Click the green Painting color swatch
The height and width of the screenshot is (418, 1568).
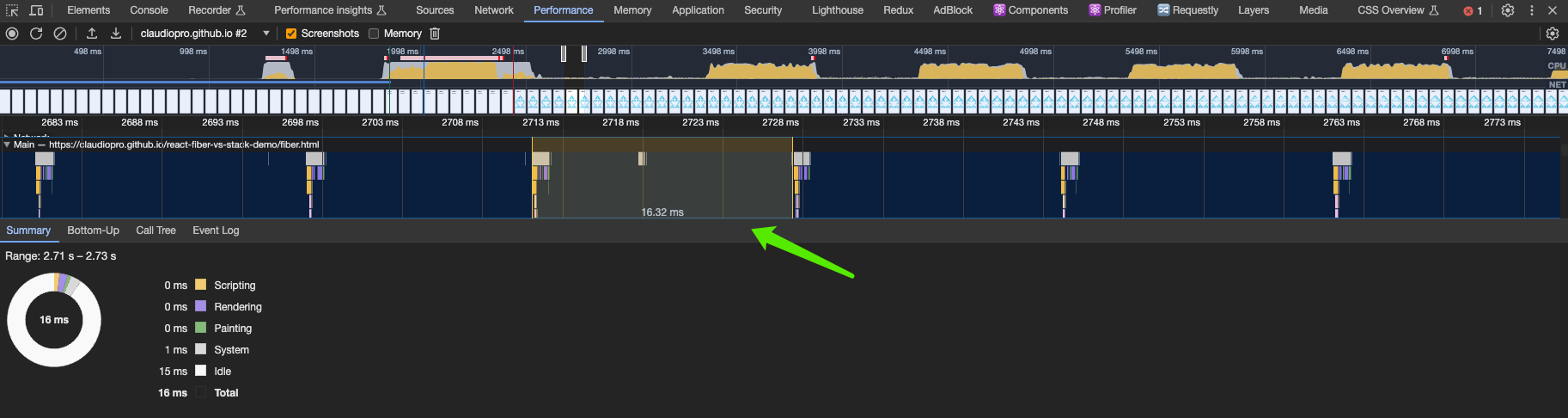200,328
